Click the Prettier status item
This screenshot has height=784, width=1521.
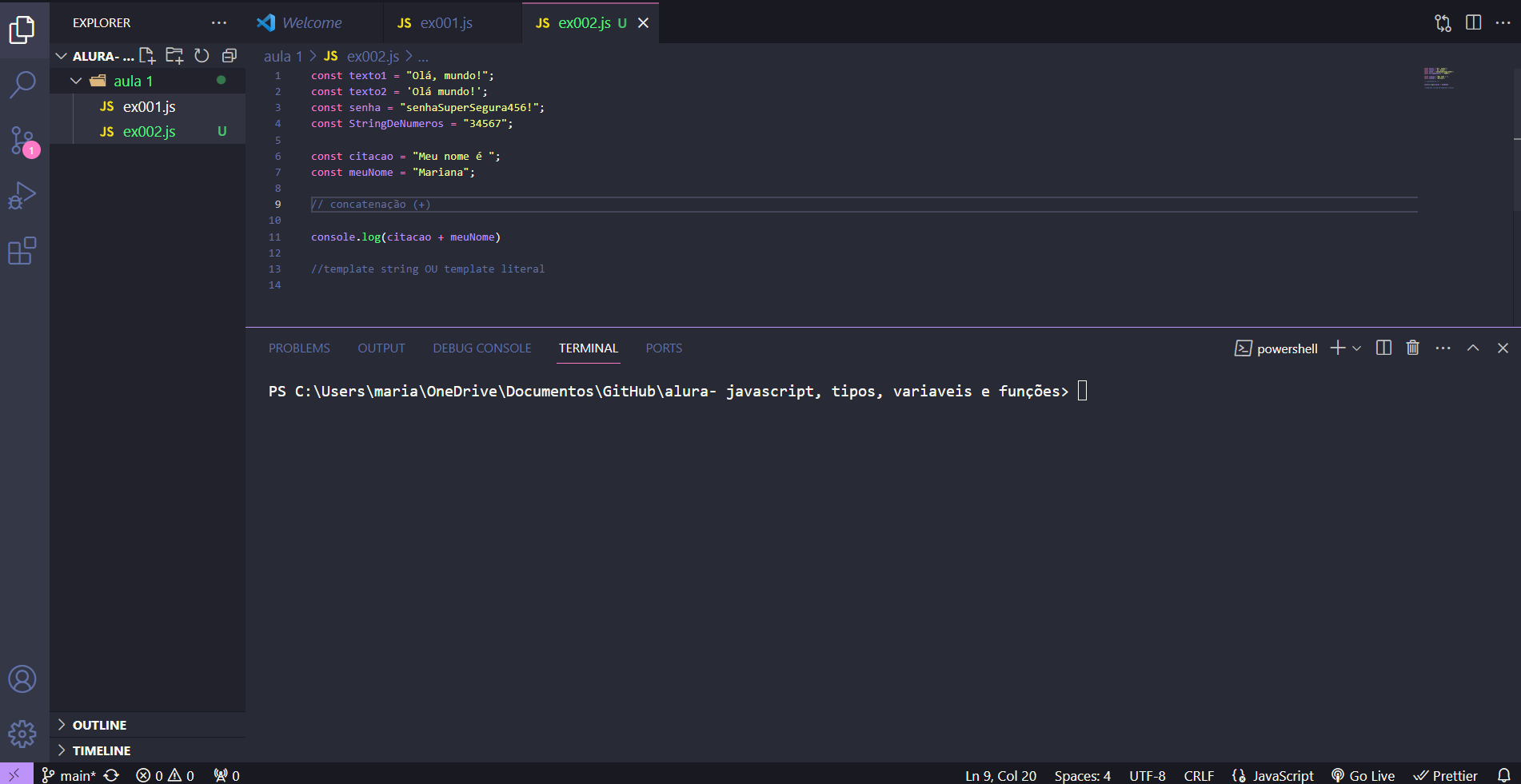[x=1445, y=775]
